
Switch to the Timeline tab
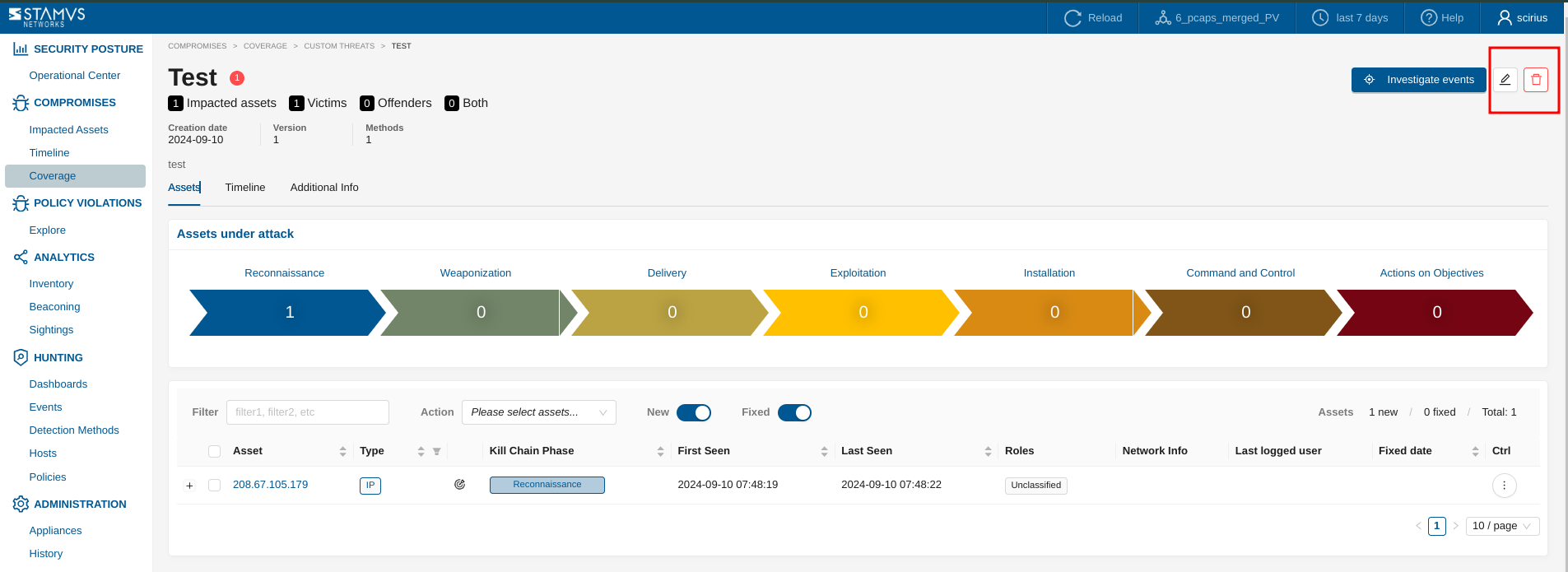[245, 188]
